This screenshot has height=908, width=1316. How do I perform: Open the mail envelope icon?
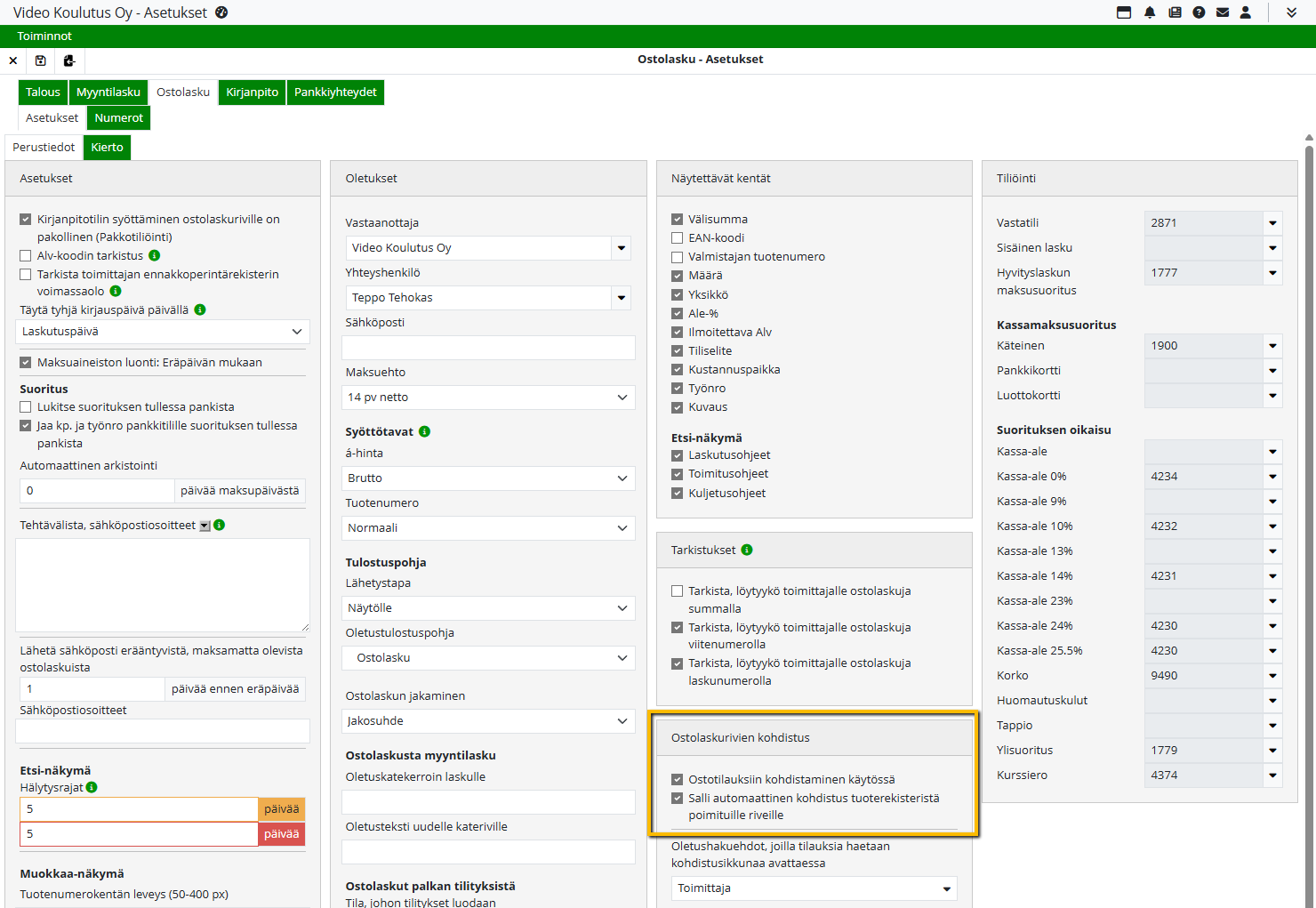tap(1223, 12)
